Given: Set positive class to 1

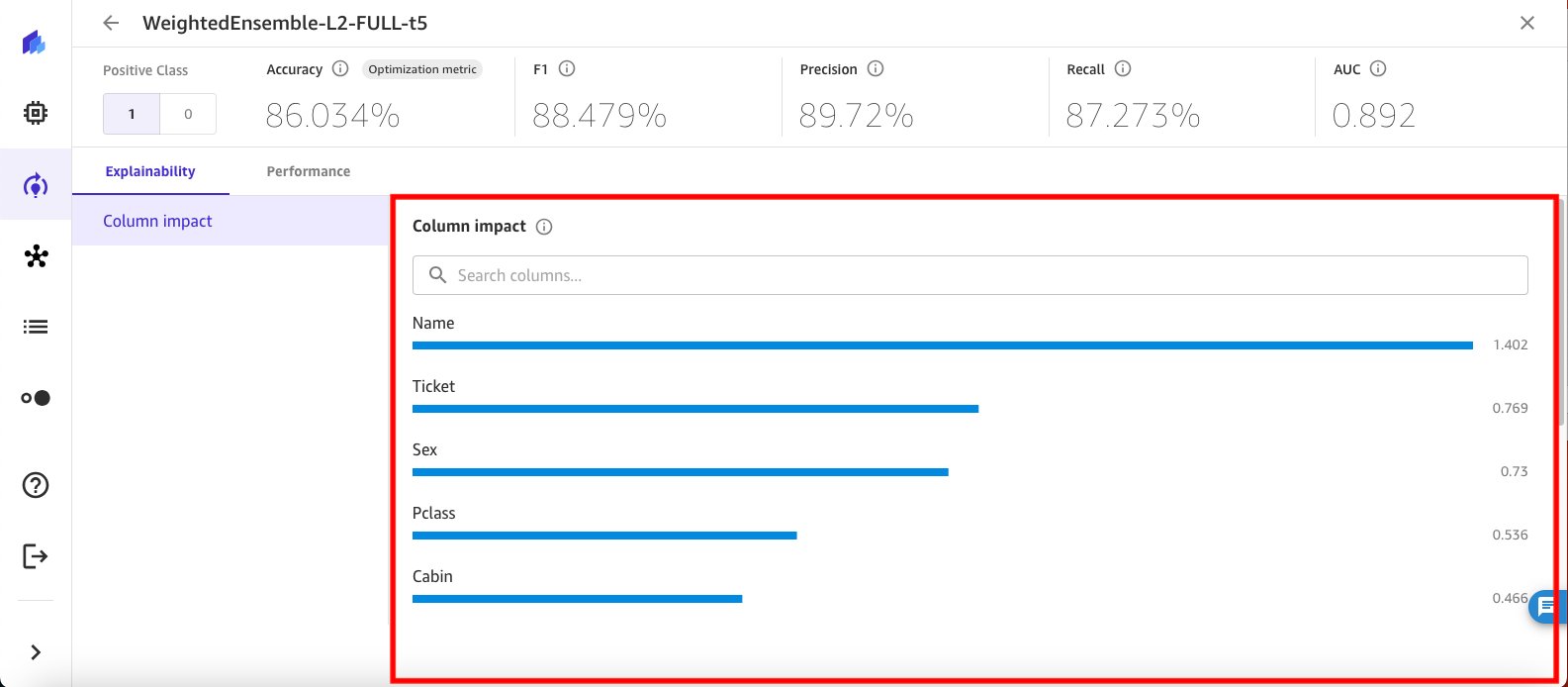Looking at the screenshot, I should coord(132,114).
